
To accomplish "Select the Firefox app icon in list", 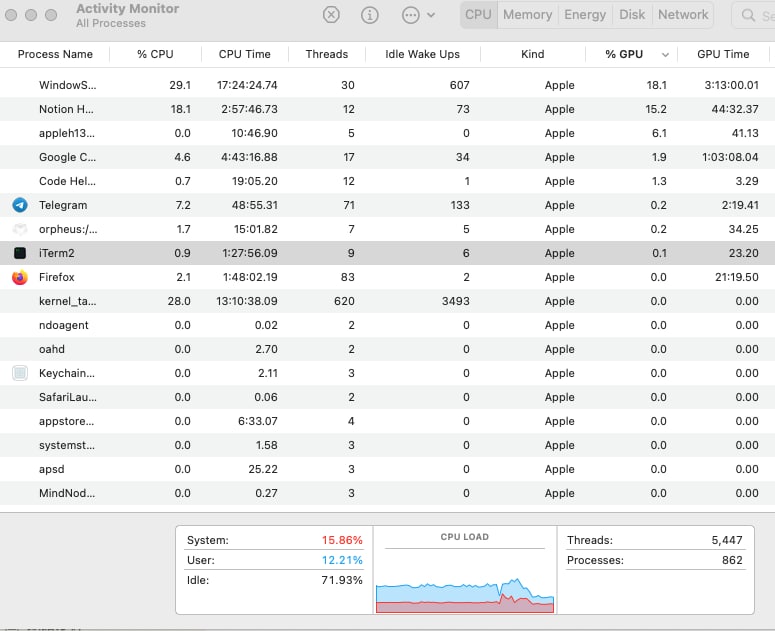I will click(x=20, y=277).
